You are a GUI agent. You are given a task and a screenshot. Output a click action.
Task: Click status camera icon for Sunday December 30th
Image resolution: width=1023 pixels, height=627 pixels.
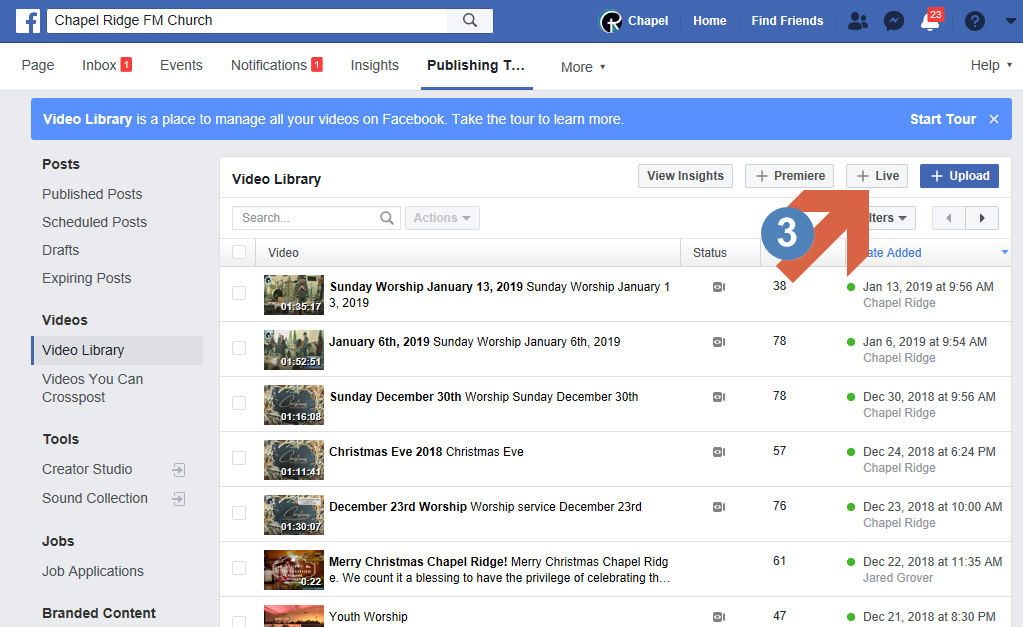tap(719, 397)
